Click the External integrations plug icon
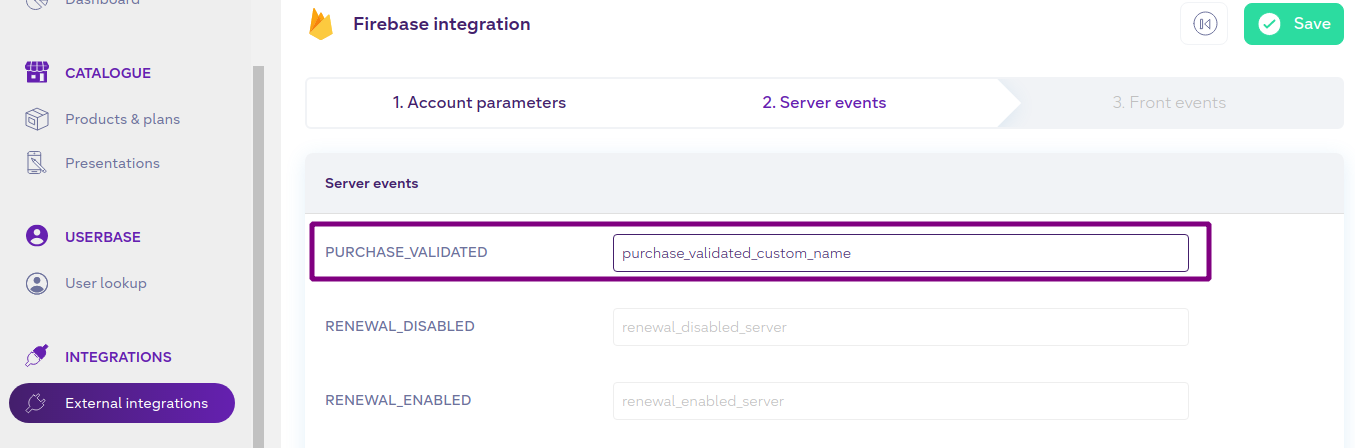The height and width of the screenshot is (448, 1355). [x=37, y=403]
